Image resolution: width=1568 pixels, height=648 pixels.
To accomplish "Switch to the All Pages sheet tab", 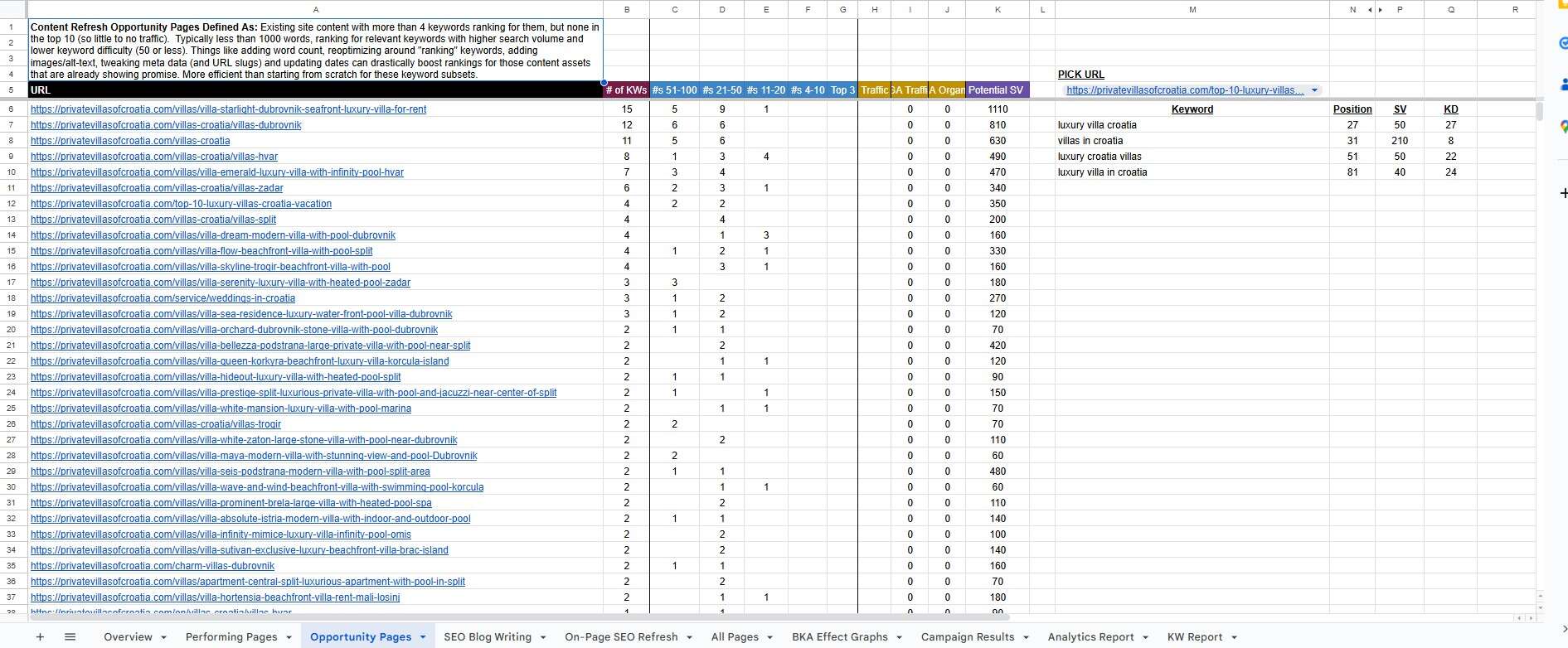I will coord(735,637).
